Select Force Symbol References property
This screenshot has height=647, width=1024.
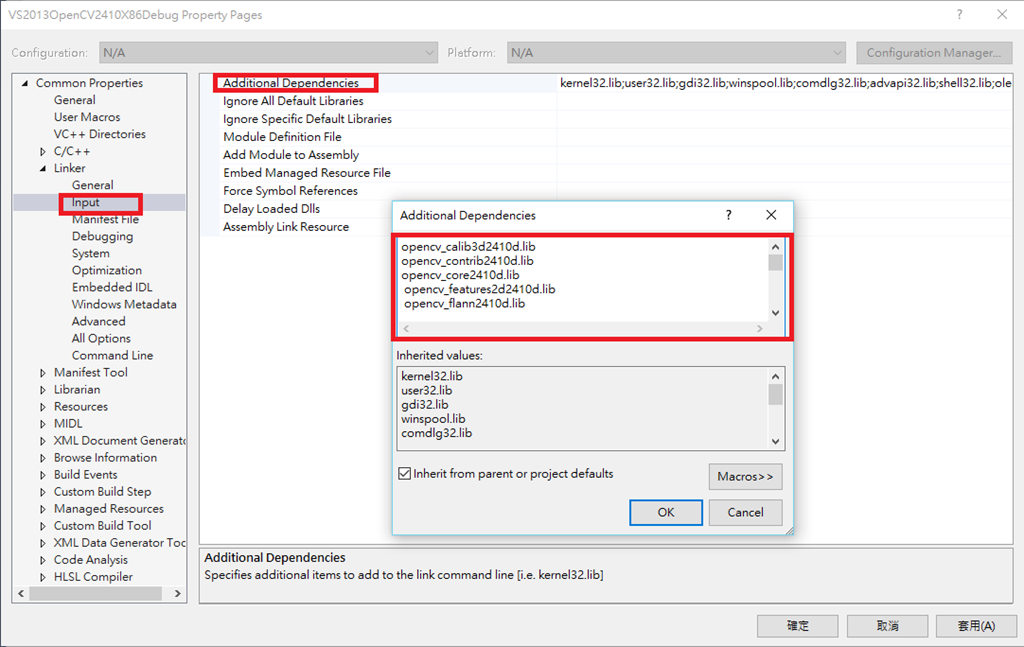pos(291,191)
